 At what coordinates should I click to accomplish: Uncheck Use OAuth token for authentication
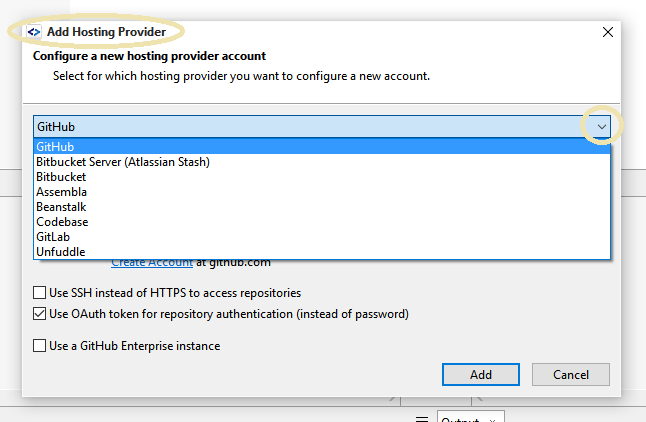coord(39,314)
